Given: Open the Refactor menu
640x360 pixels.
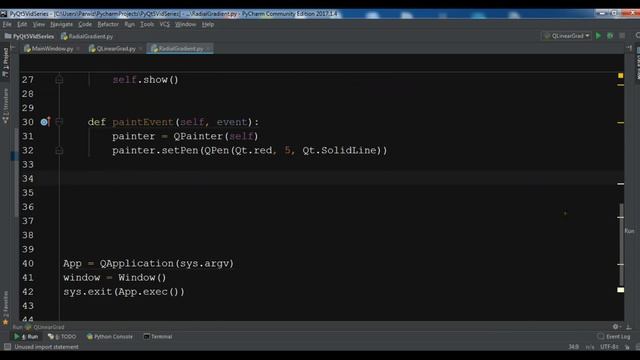Looking at the screenshot, I should 108,24.
